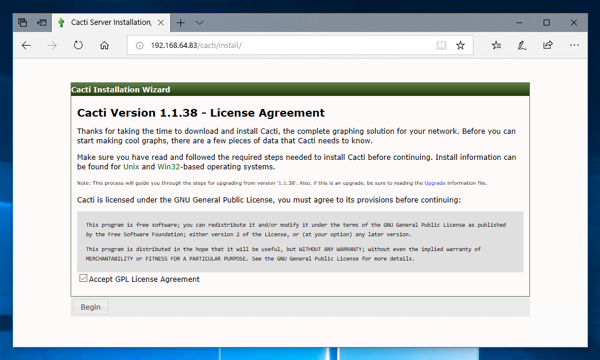Click the Cacti Version 1.1.38 License Agreement heading
This screenshot has width=600, height=360.
tap(201, 113)
